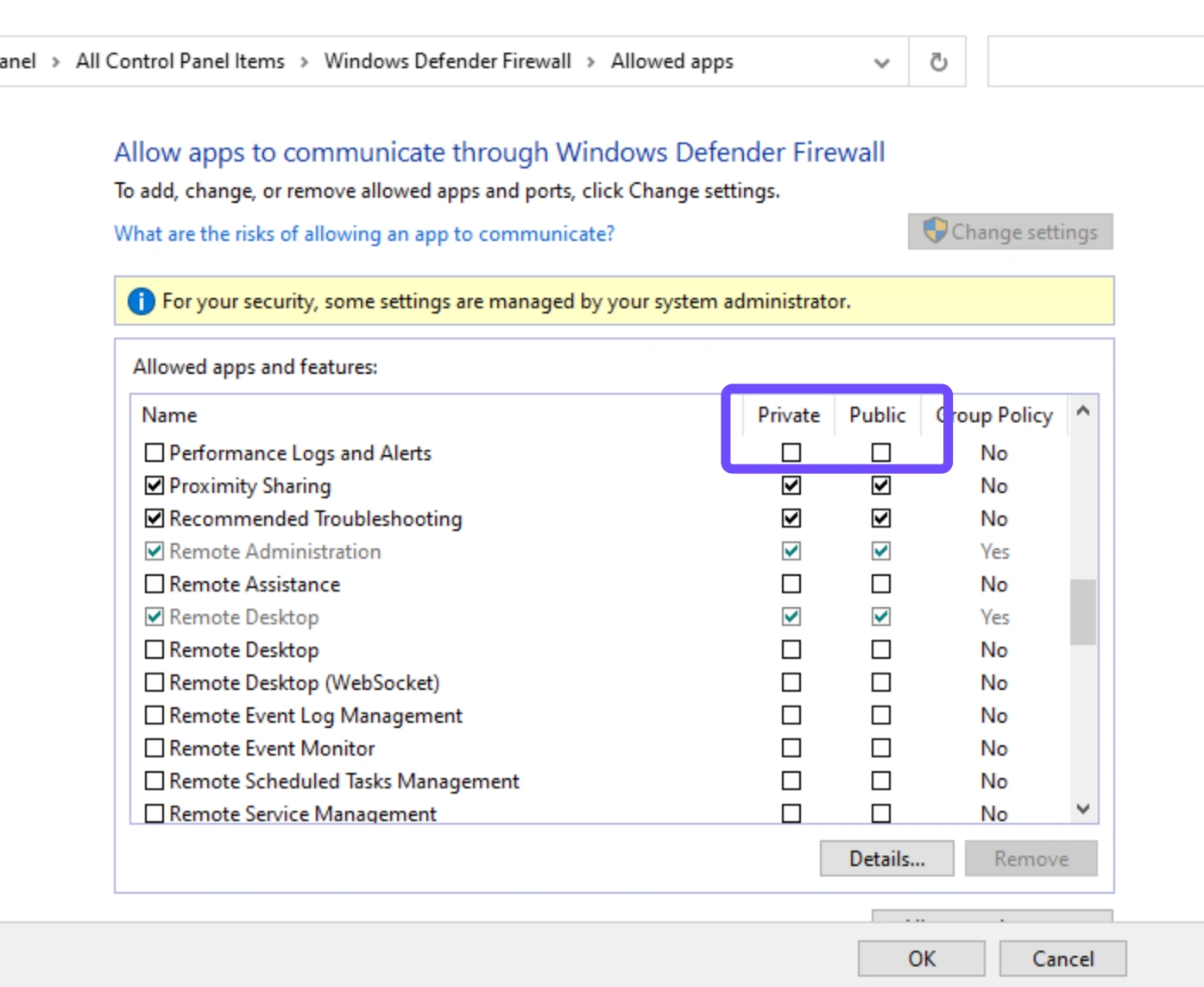
Task: Tick Public for Performance Logs and Alerts
Action: click(x=881, y=452)
